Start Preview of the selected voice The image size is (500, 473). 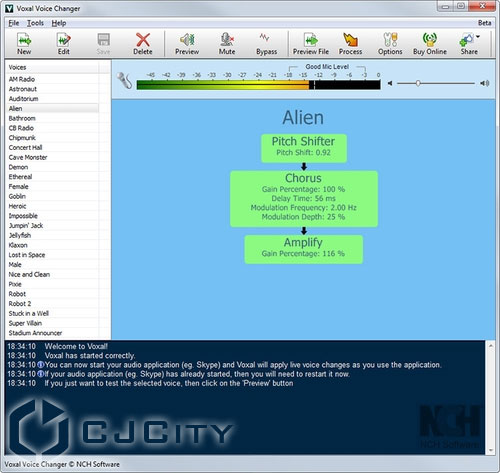click(x=187, y=44)
